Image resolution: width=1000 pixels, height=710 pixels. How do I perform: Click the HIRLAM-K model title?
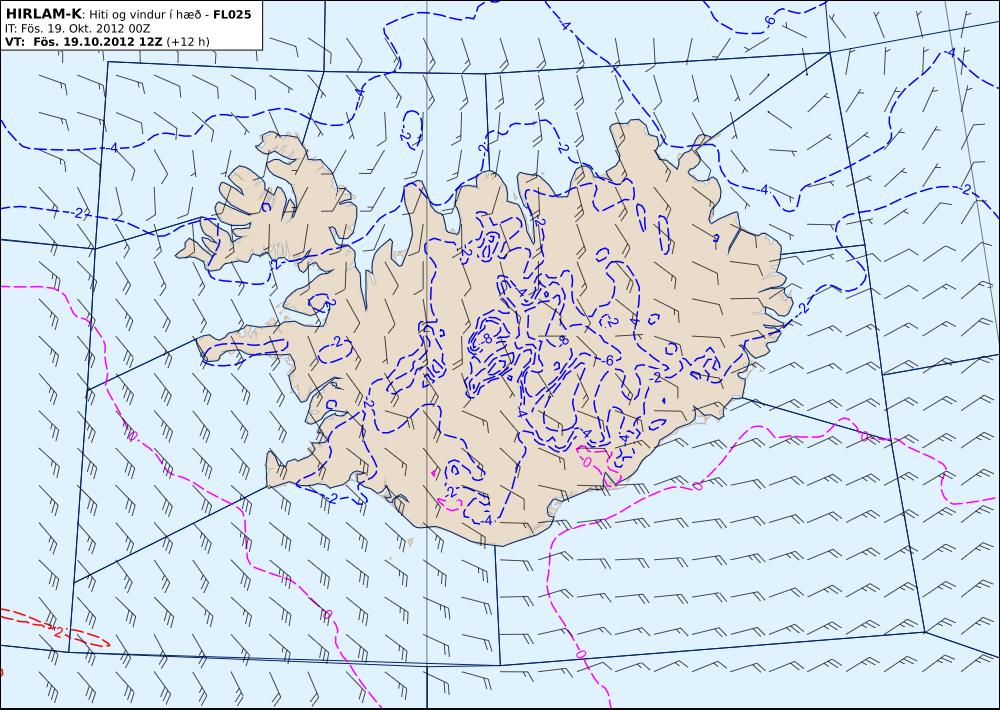point(43,14)
